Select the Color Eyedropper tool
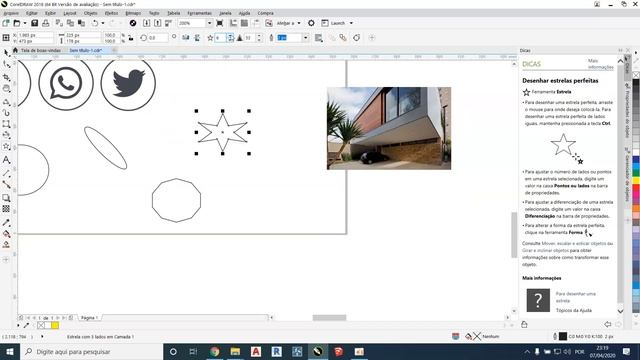This screenshot has height=360, width=640. point(7,222)
